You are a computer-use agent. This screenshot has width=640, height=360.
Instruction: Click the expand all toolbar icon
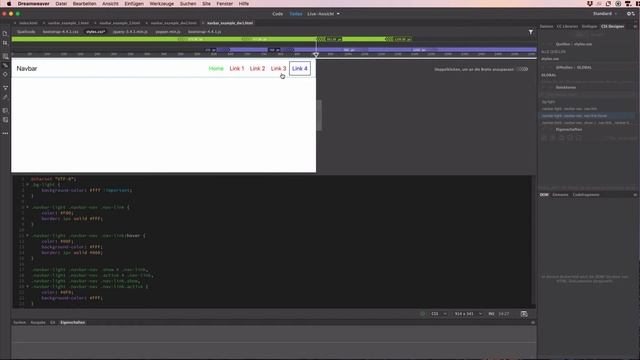tap(5, 75)
